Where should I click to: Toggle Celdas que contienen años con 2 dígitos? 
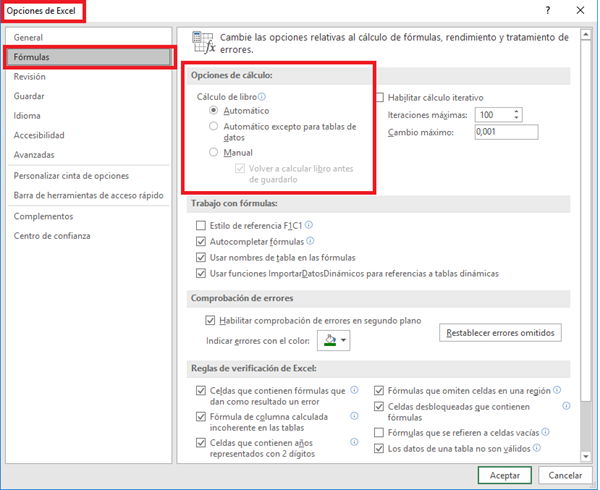[x=201, y=443]
